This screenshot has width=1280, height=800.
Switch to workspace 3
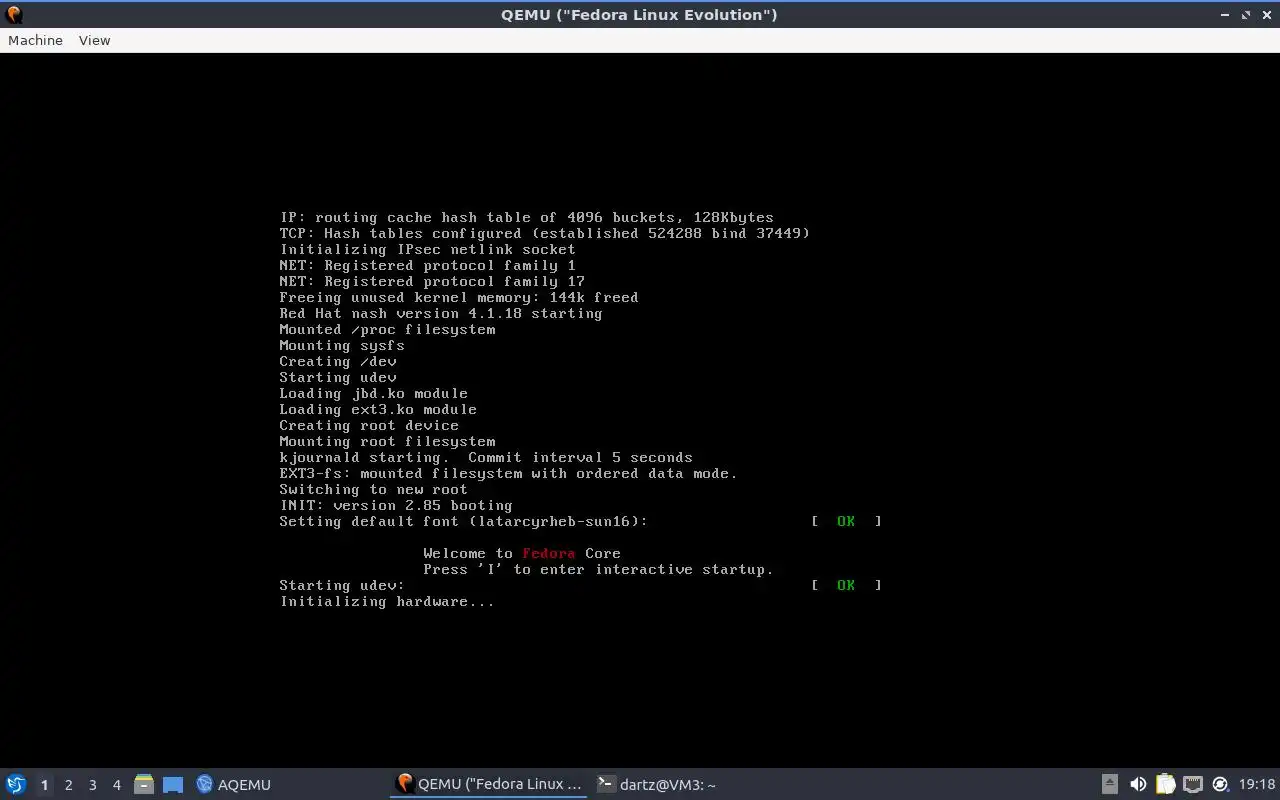(92, 785)
